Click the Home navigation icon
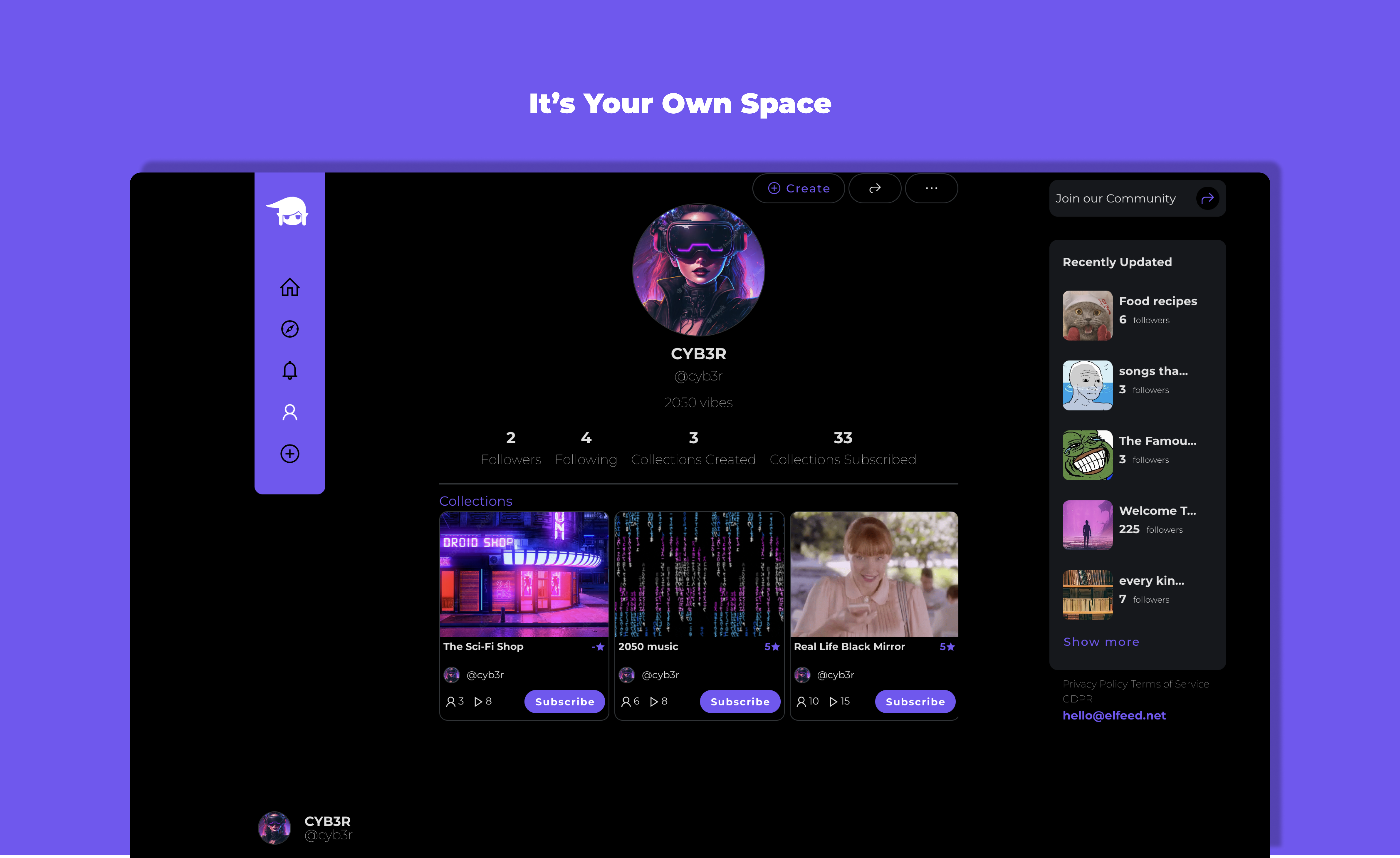 289,288
